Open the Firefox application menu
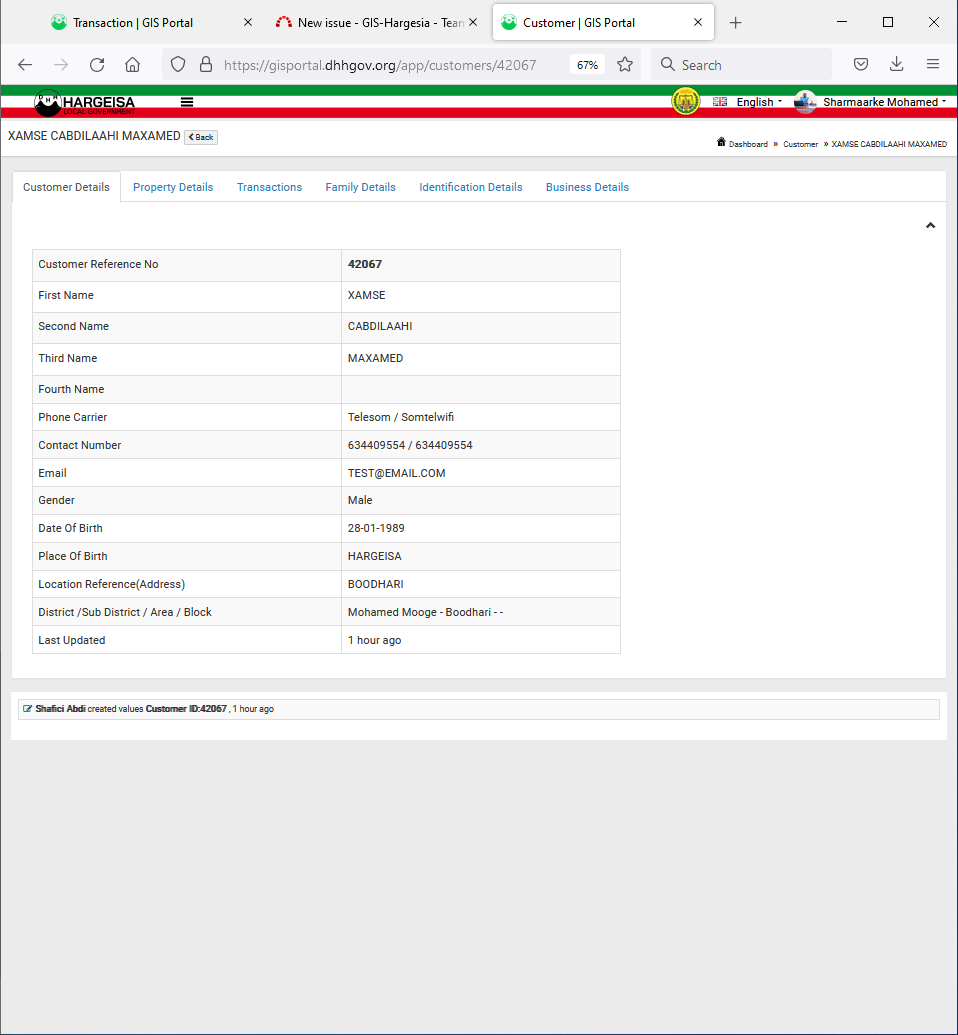The image size is (958, 1035). click(x=932, y=65)
